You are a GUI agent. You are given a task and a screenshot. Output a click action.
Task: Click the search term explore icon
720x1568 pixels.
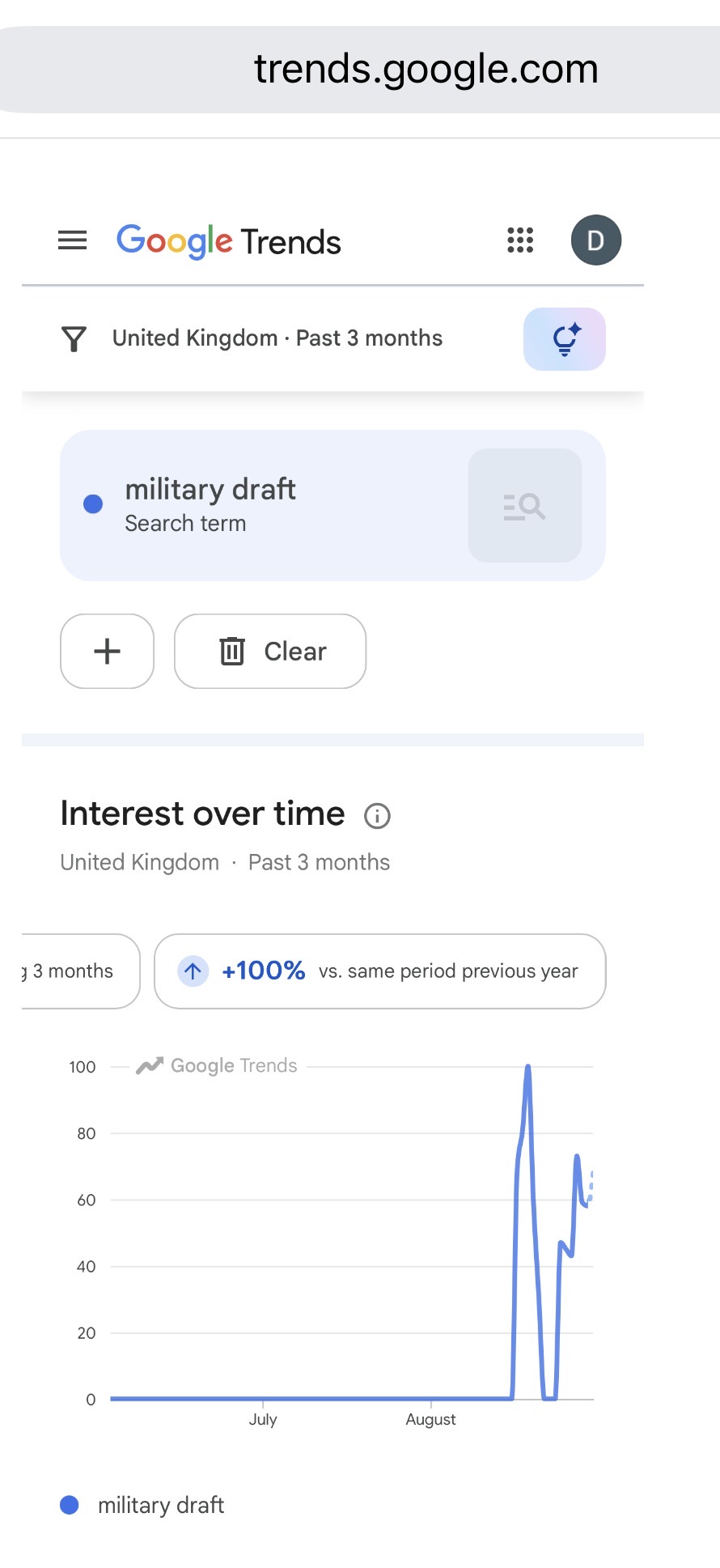525,506
